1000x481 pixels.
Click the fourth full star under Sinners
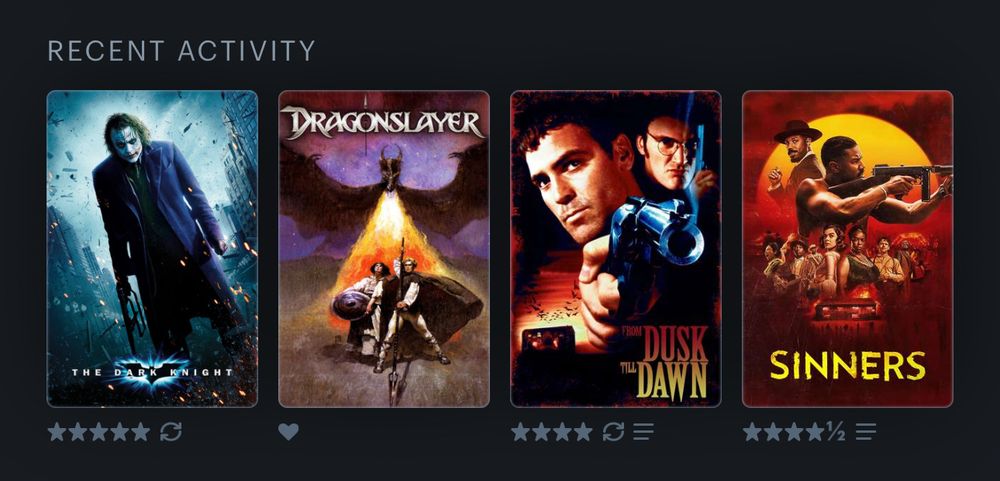coord(815,432)
